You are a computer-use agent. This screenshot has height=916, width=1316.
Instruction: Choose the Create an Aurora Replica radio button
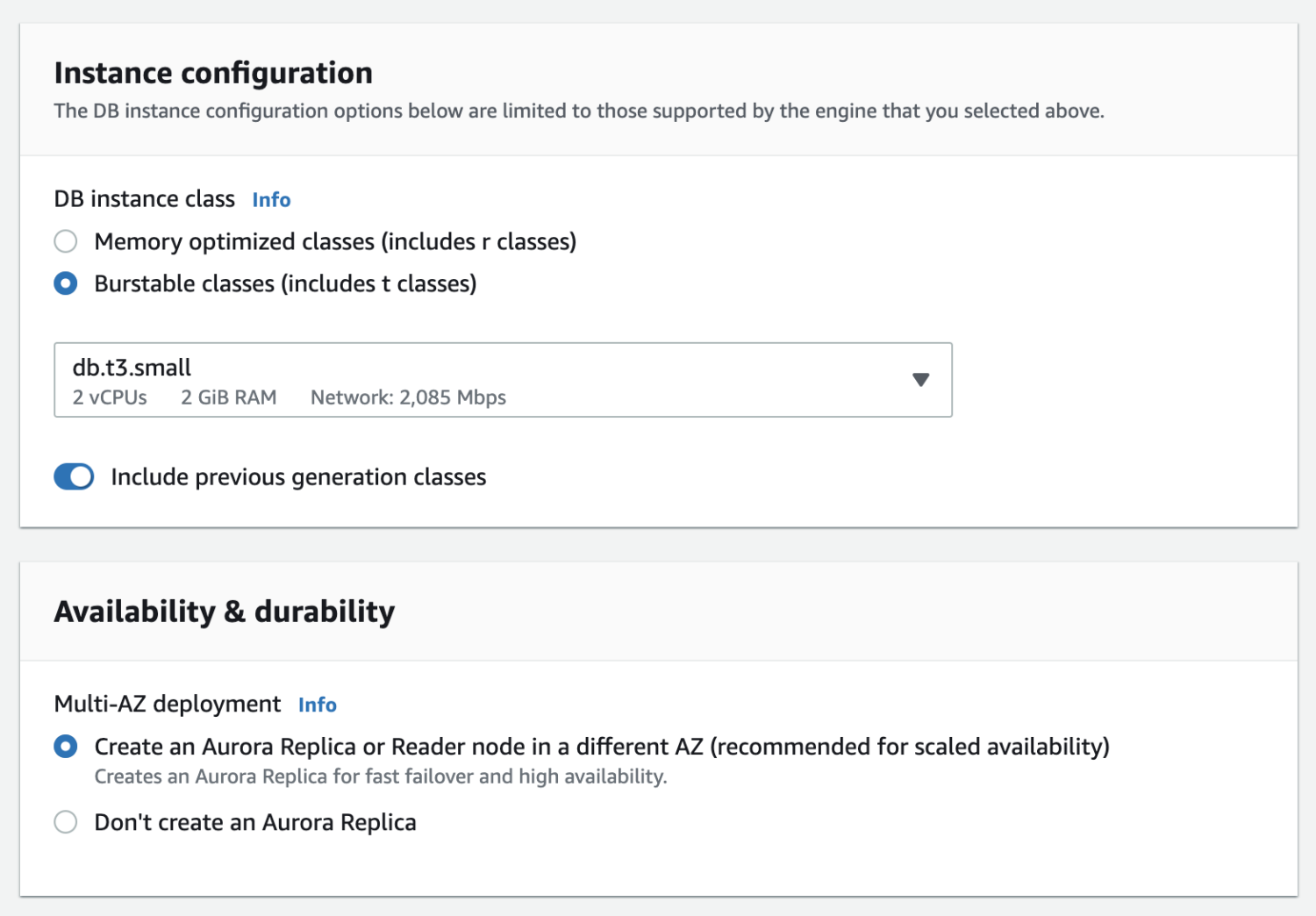[66, 747]
